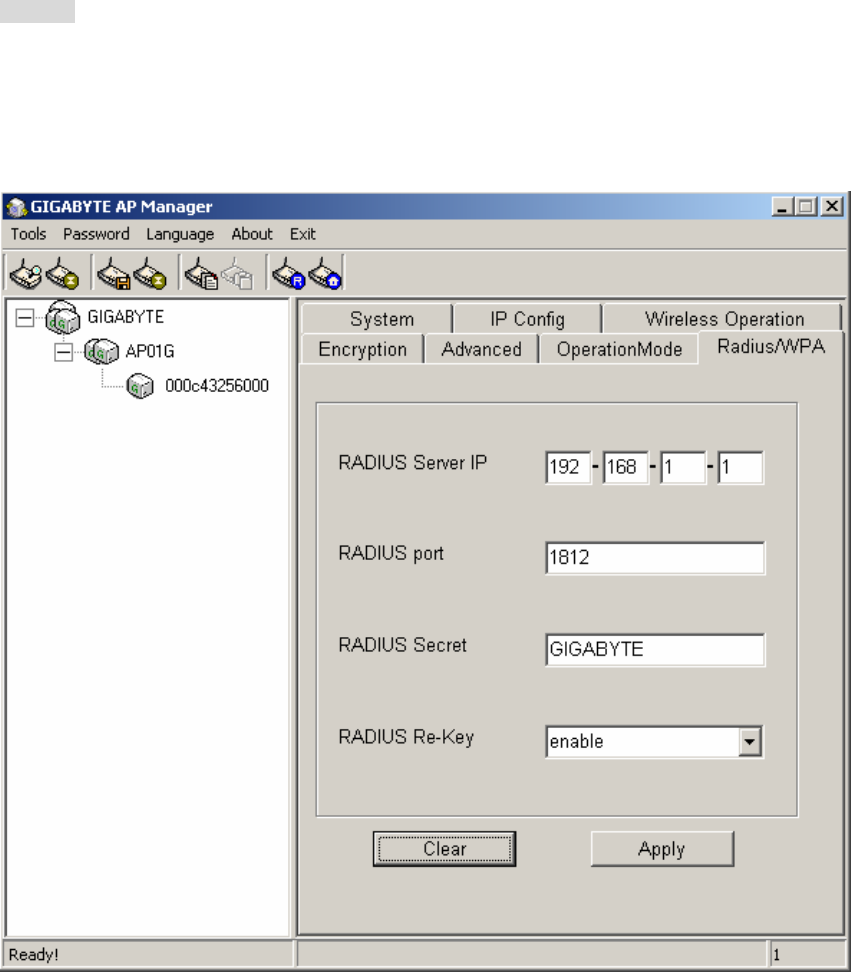Click the Ready! status bar text
The height and width of the screenshot is (972, 851).
(33, 955)
